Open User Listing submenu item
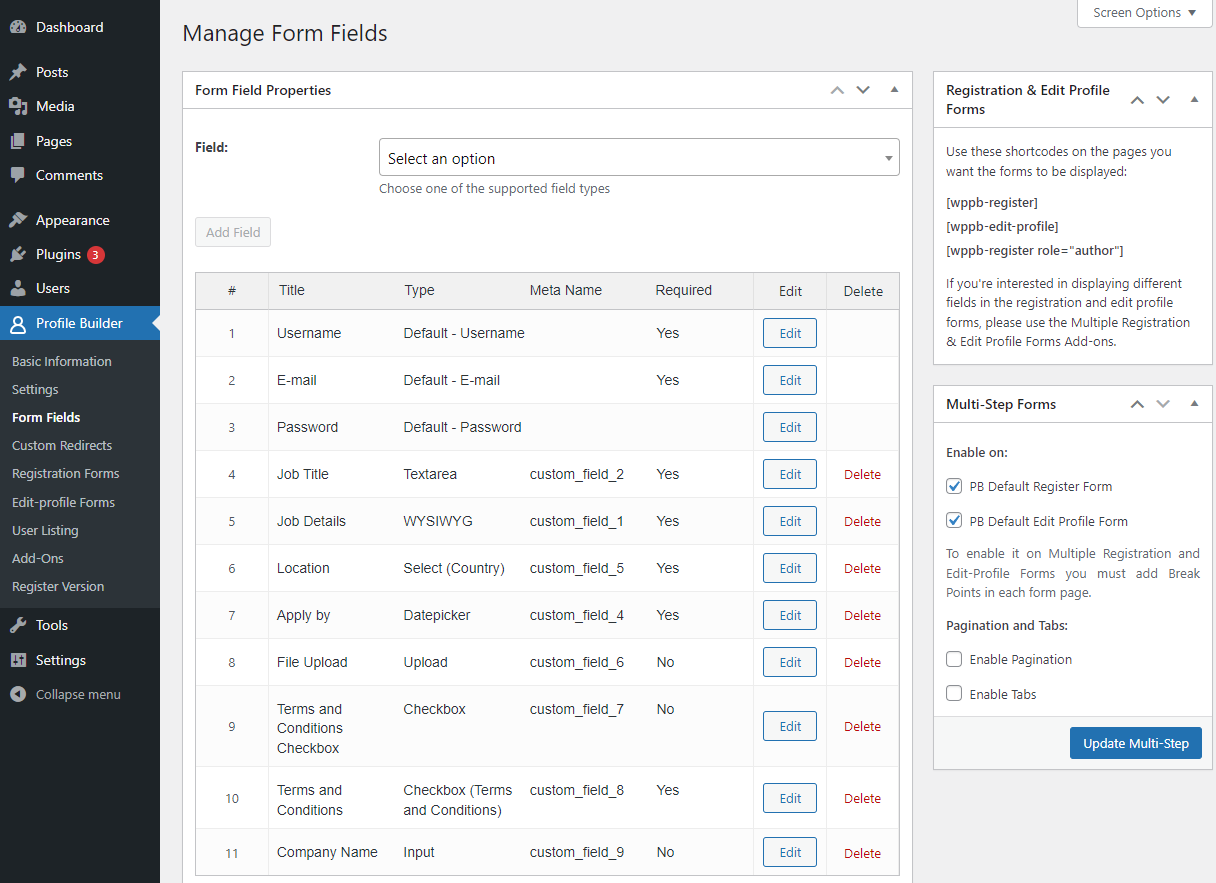 pyautogui.click(x=45, y=530)
